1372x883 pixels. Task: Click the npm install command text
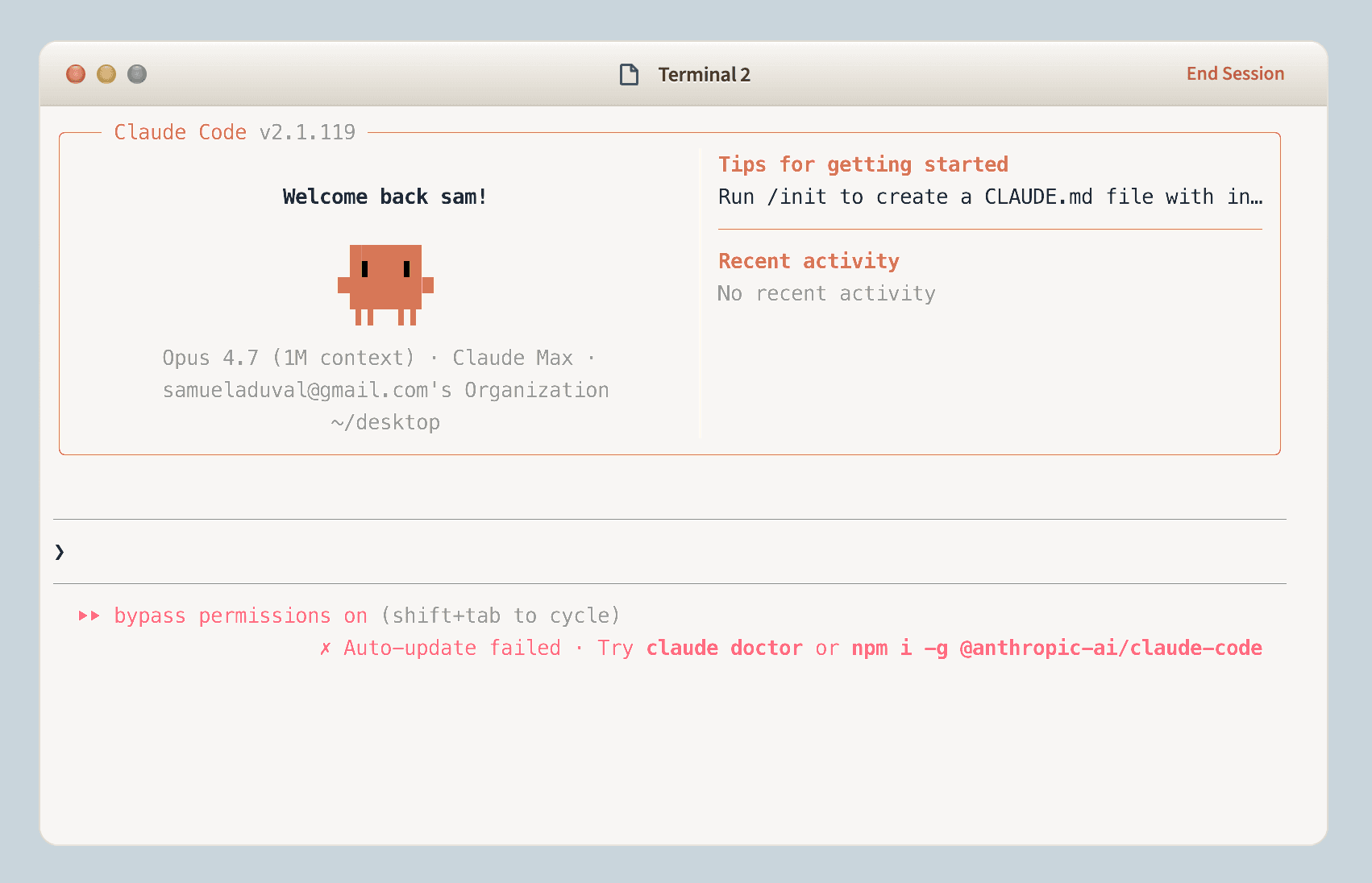click(1057, 649)
